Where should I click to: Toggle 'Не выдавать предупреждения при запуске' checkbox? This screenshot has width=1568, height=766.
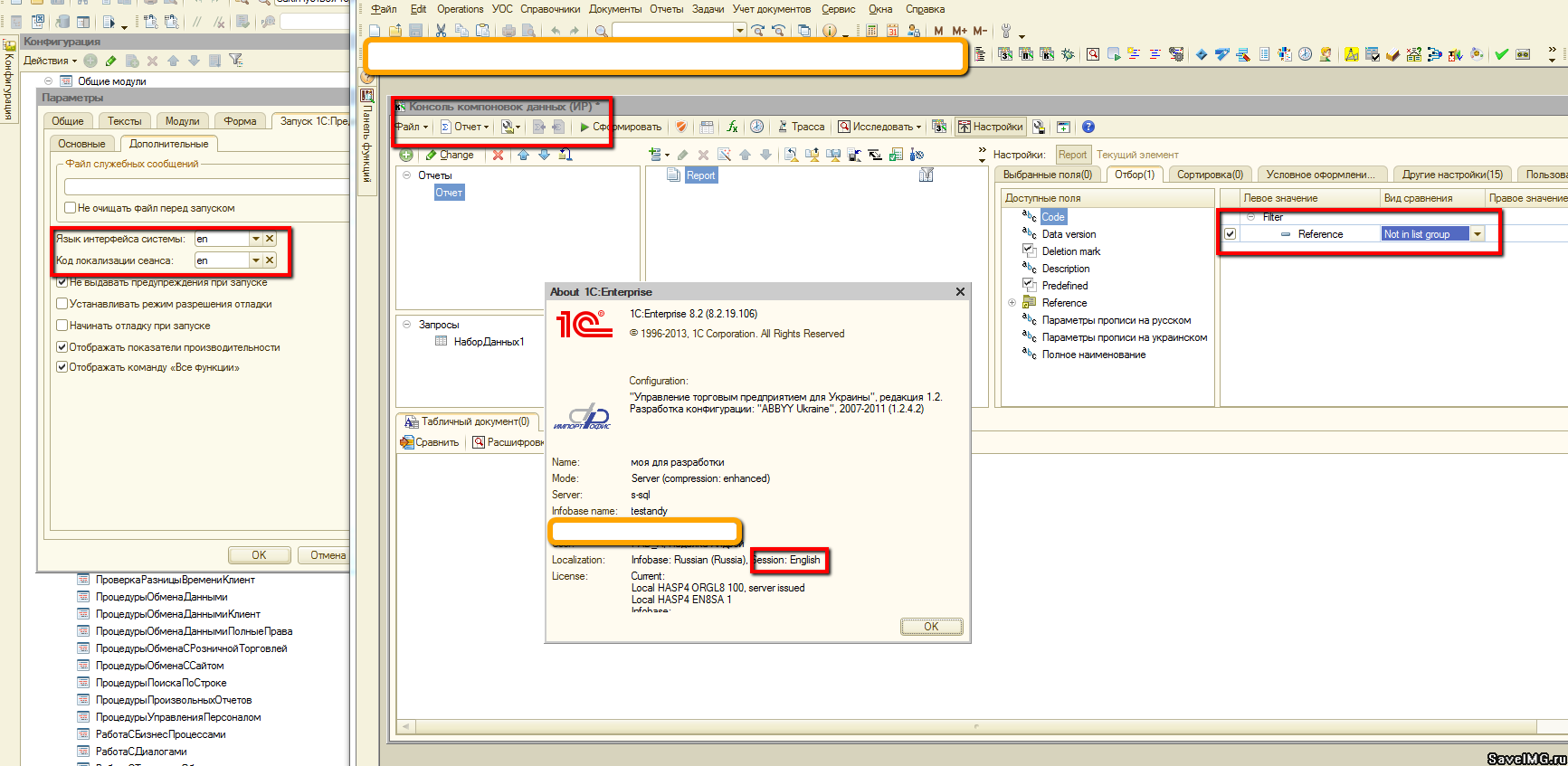[62, 282]
